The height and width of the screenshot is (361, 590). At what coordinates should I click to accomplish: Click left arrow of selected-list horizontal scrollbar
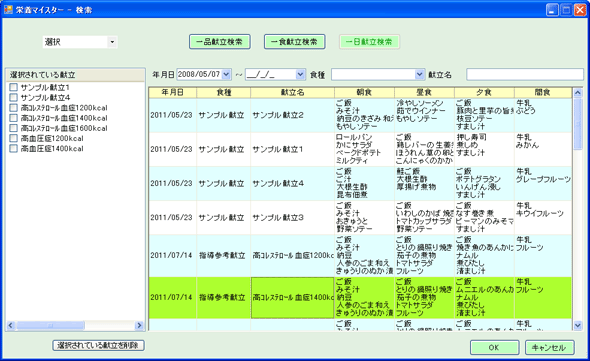point(11,325)
